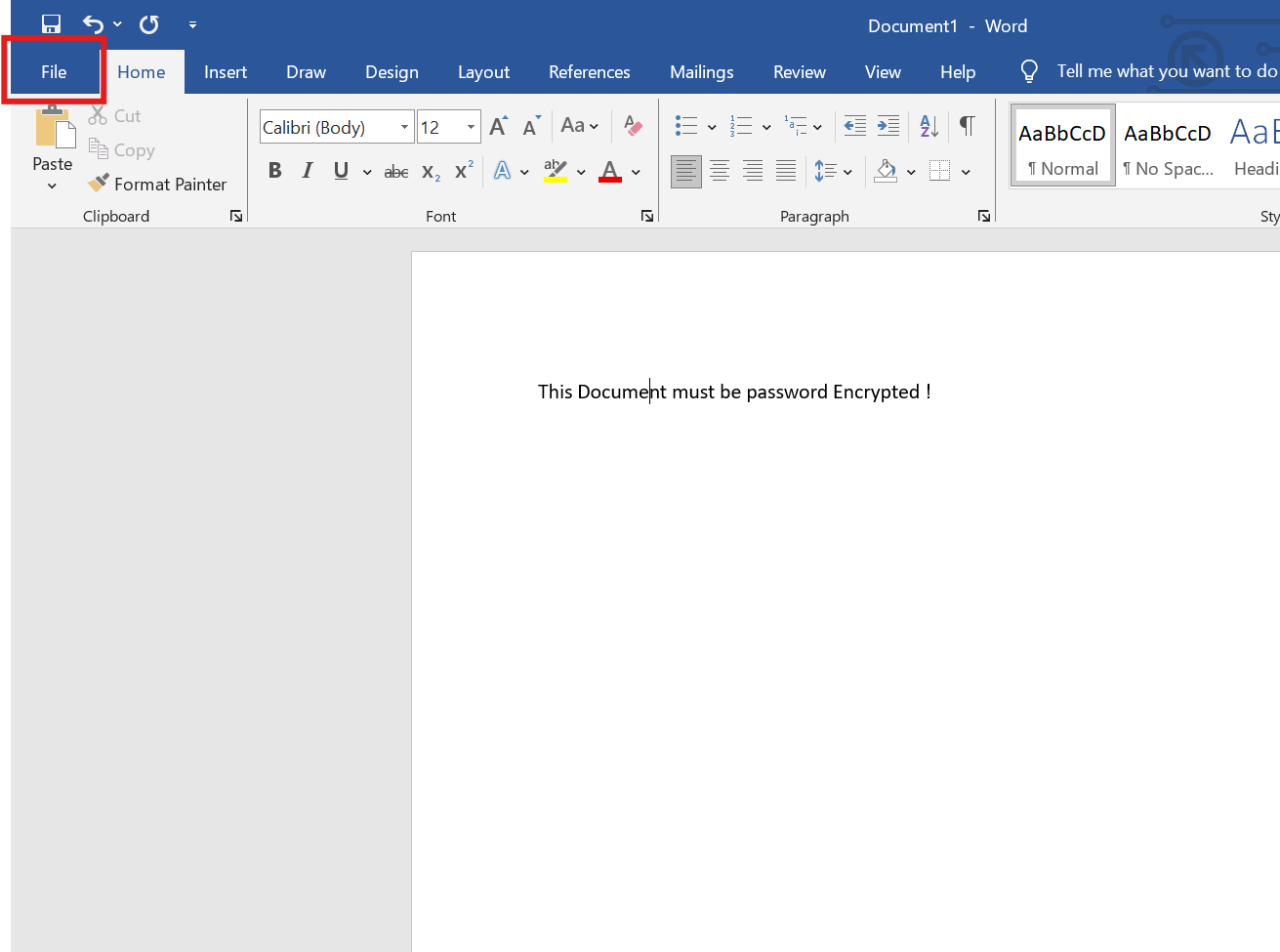The height and width of the screenshot is (952, 1280).
Task: Click the Save icon in quick access toolbar
Action: tap(51, 24)
